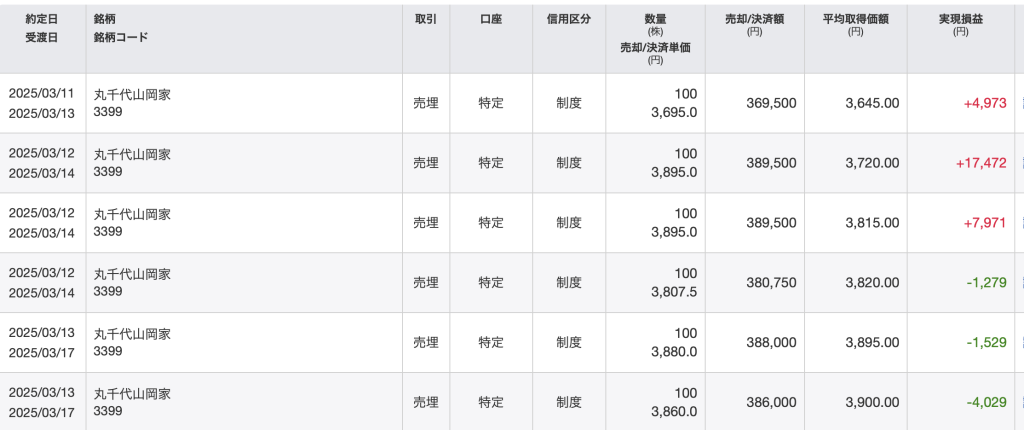This screenshot has height=430, width=1024.
Task: Click the 口座 column header
Action: click(x=490, y=19)
